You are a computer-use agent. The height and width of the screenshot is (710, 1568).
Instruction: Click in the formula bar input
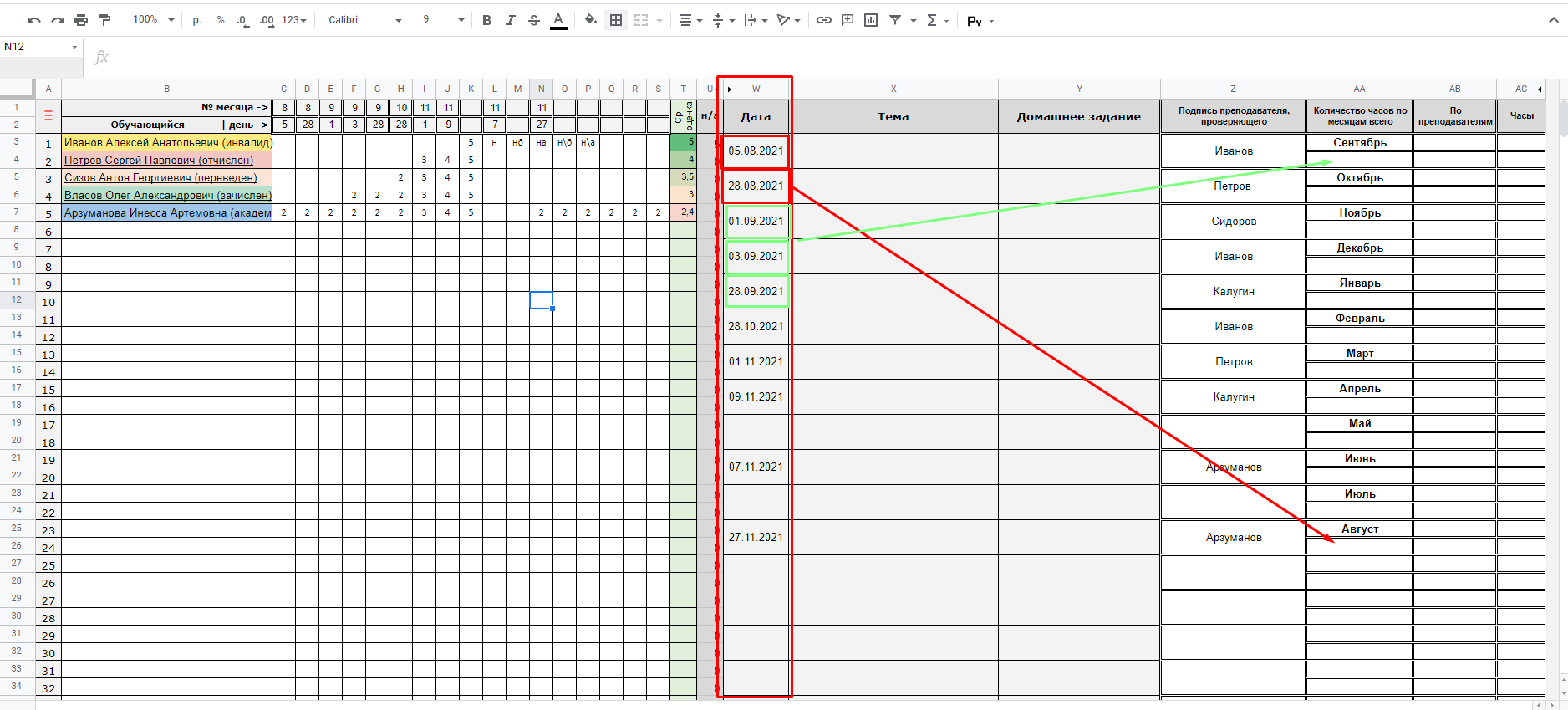843,57
